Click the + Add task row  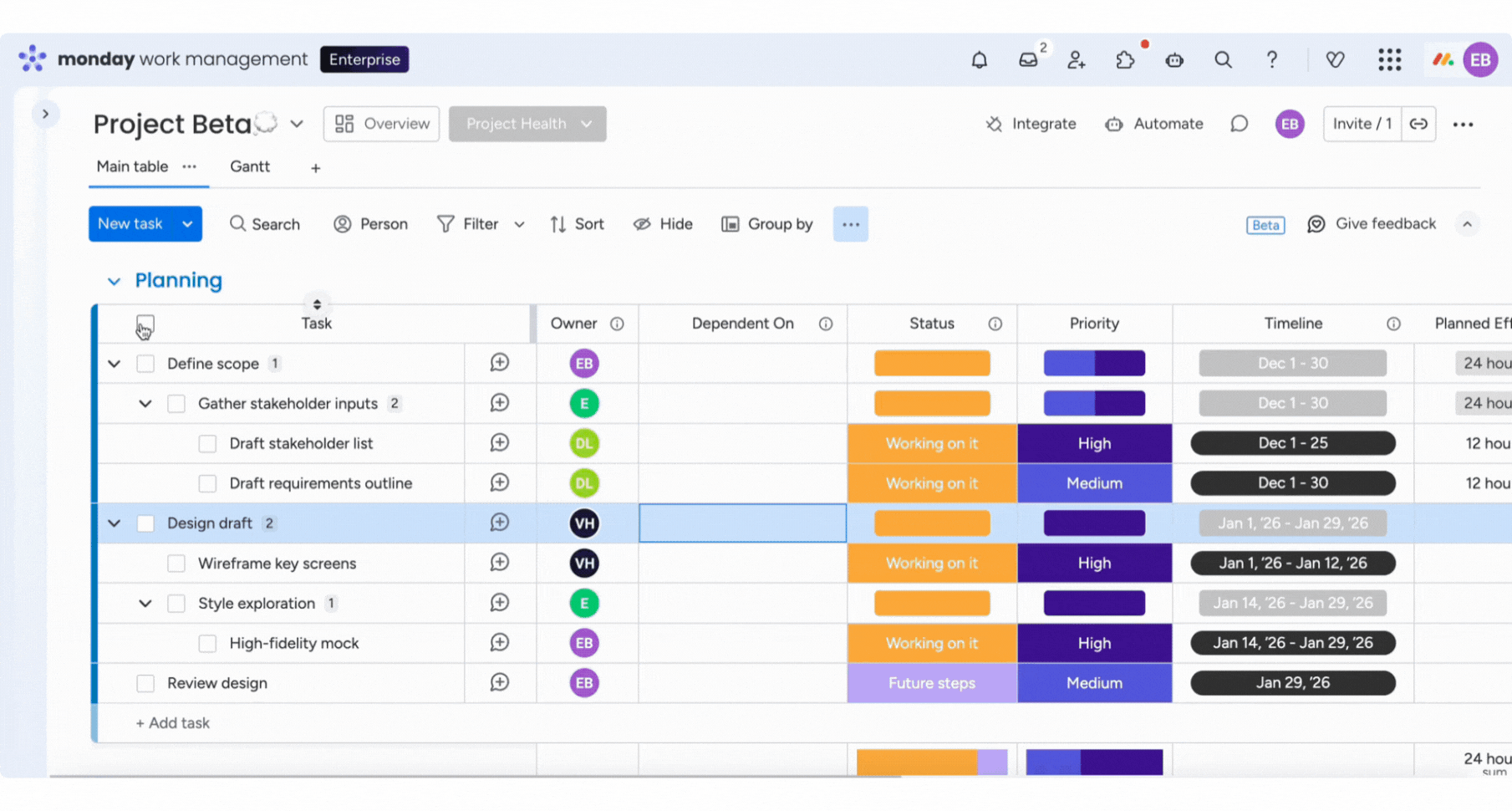(x=173, y=723)
